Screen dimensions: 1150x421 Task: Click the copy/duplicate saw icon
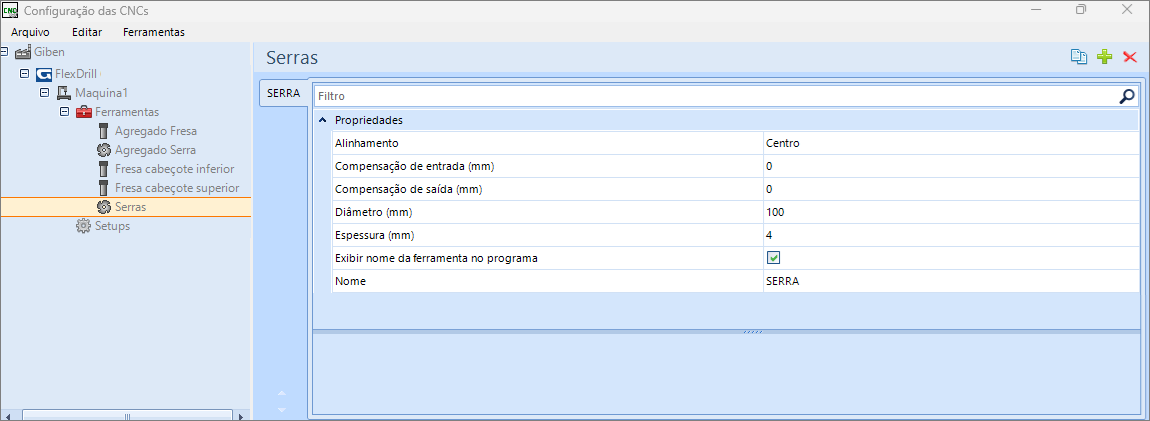click(x=1079, y=57)
